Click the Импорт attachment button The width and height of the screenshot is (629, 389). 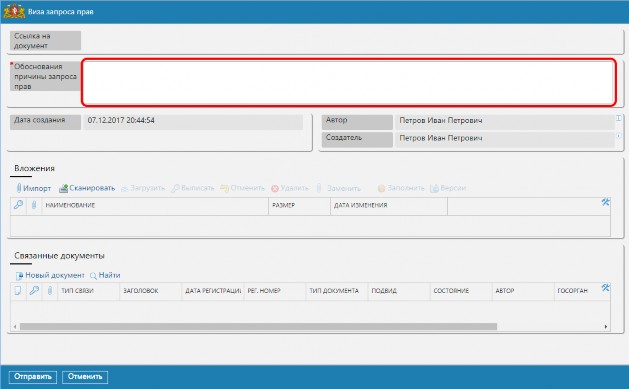click(34, 188)
